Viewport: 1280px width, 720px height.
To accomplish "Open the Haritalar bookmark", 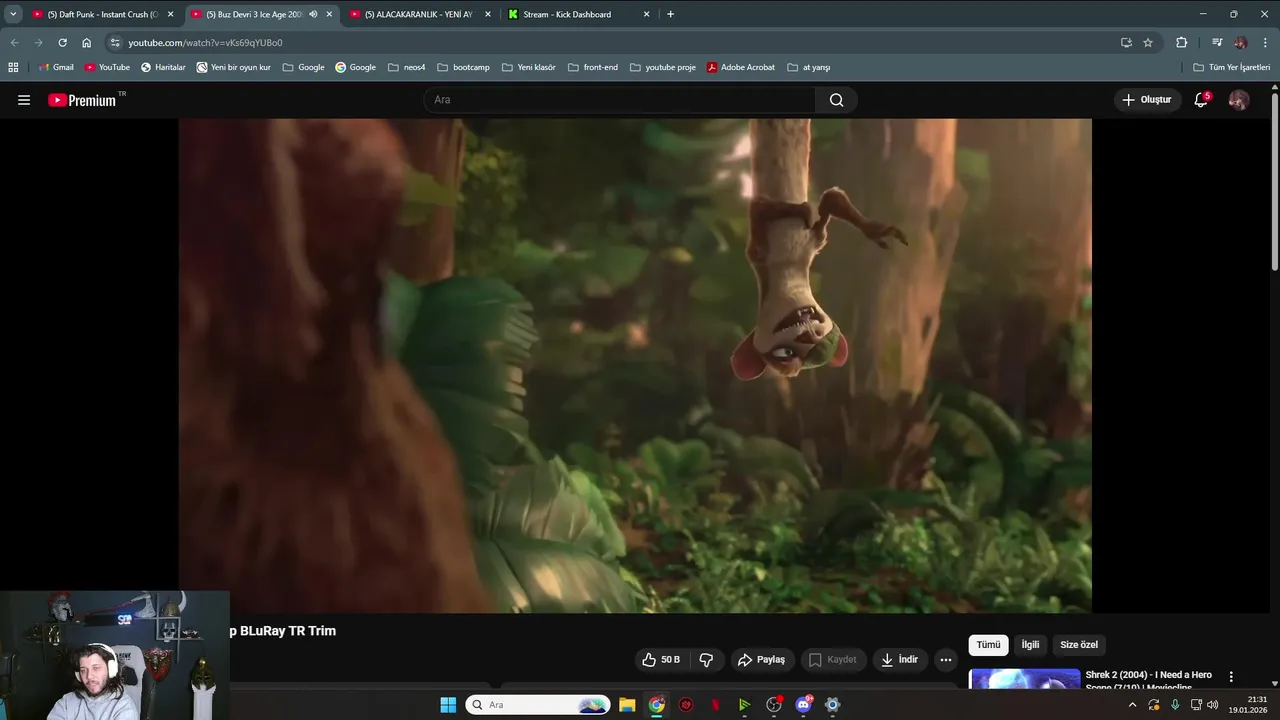I will click(x=163, y=67).
